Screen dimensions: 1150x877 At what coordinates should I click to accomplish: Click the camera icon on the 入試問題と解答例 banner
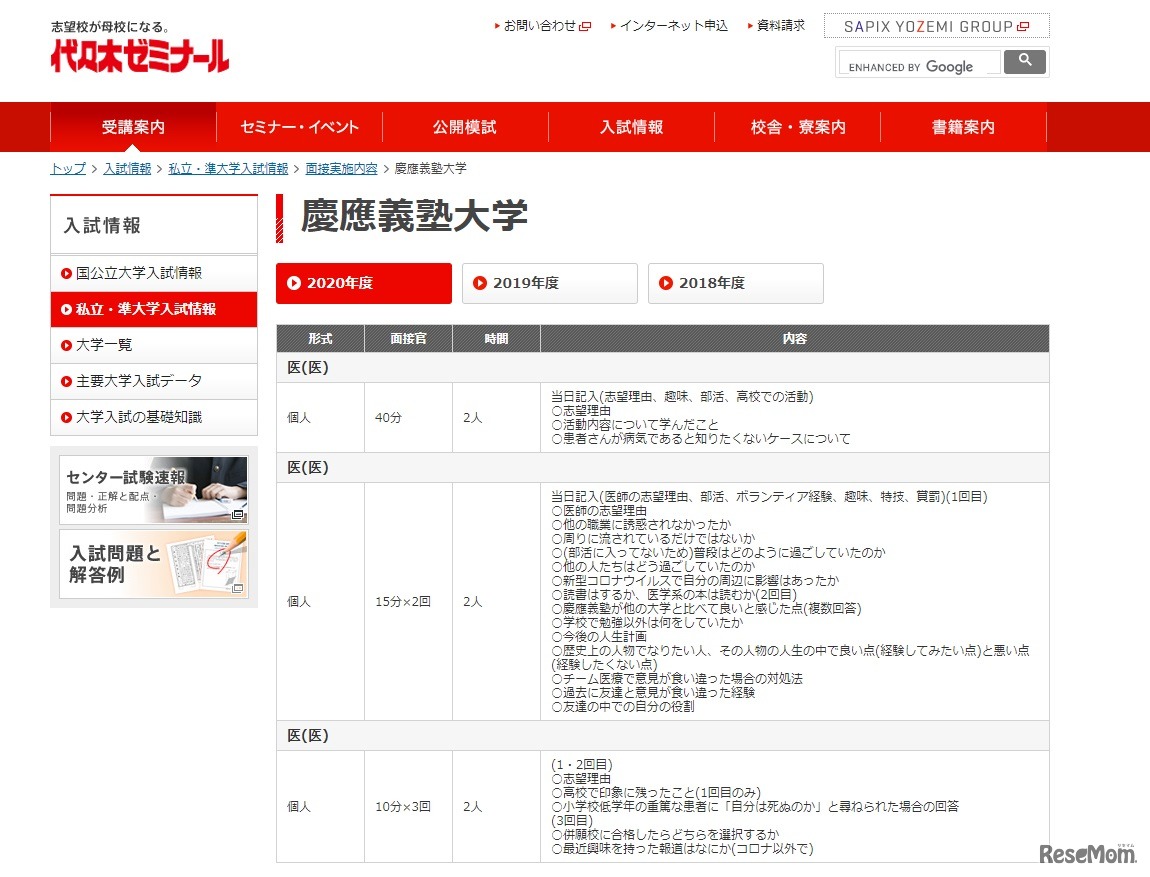coord(238,588)
